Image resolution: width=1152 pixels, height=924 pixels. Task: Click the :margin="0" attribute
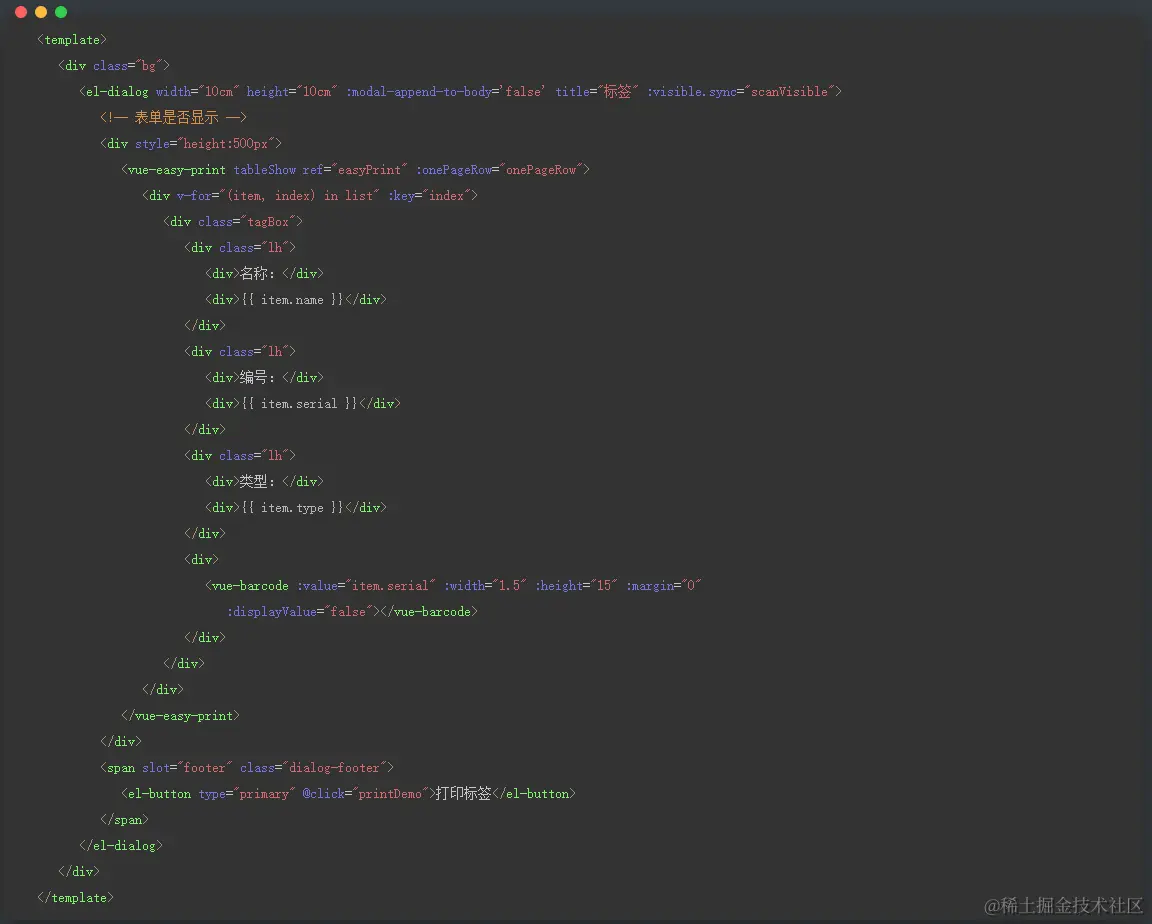click(x=663, y=585)
